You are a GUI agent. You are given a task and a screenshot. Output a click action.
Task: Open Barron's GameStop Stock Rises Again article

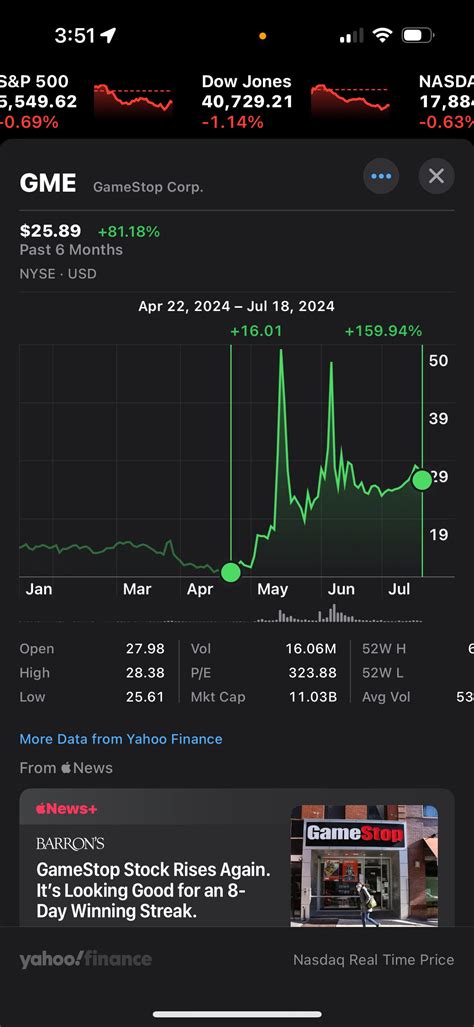coord(237,857)
